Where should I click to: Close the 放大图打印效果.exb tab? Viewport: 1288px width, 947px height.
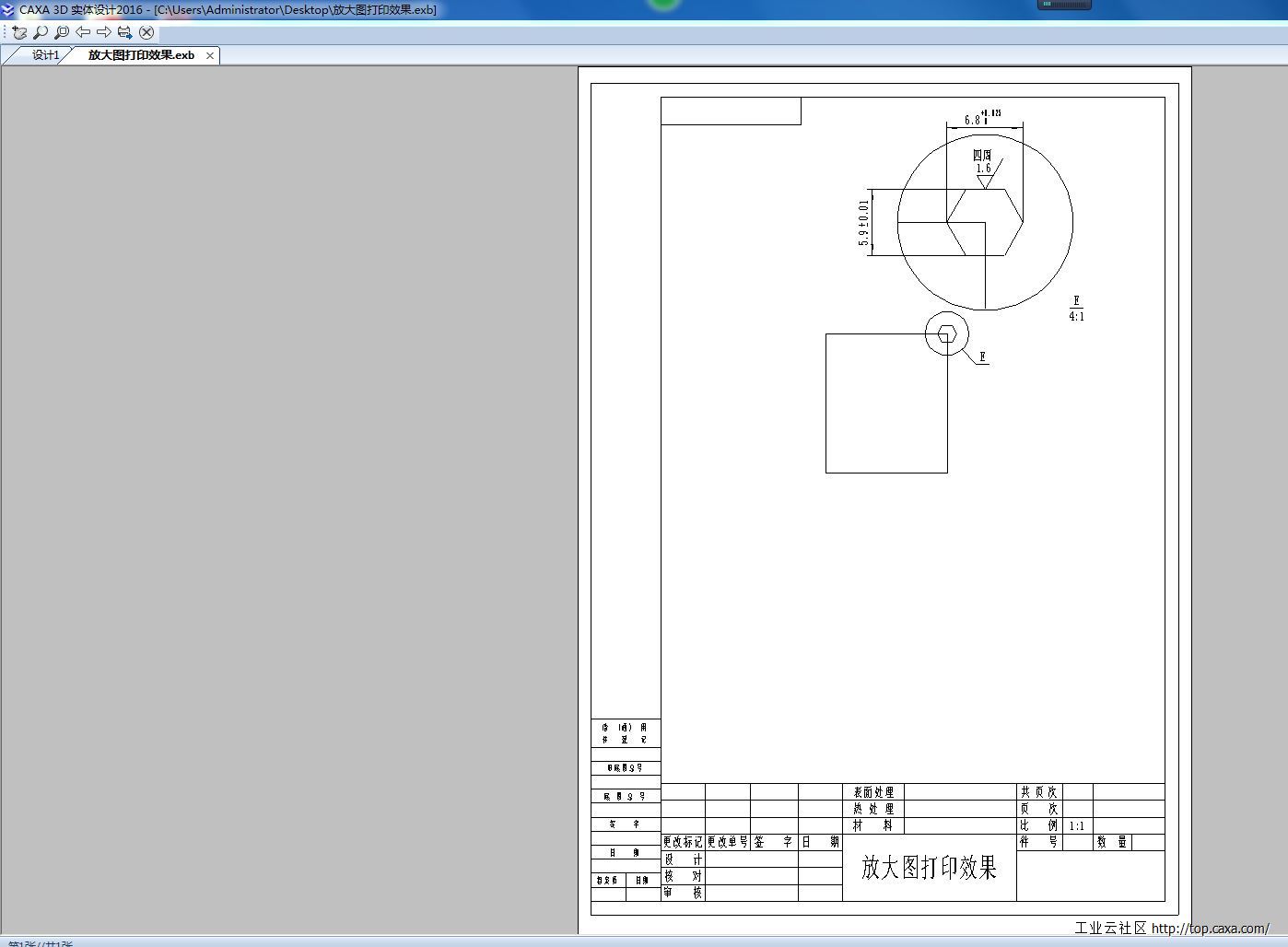[210, 55]
